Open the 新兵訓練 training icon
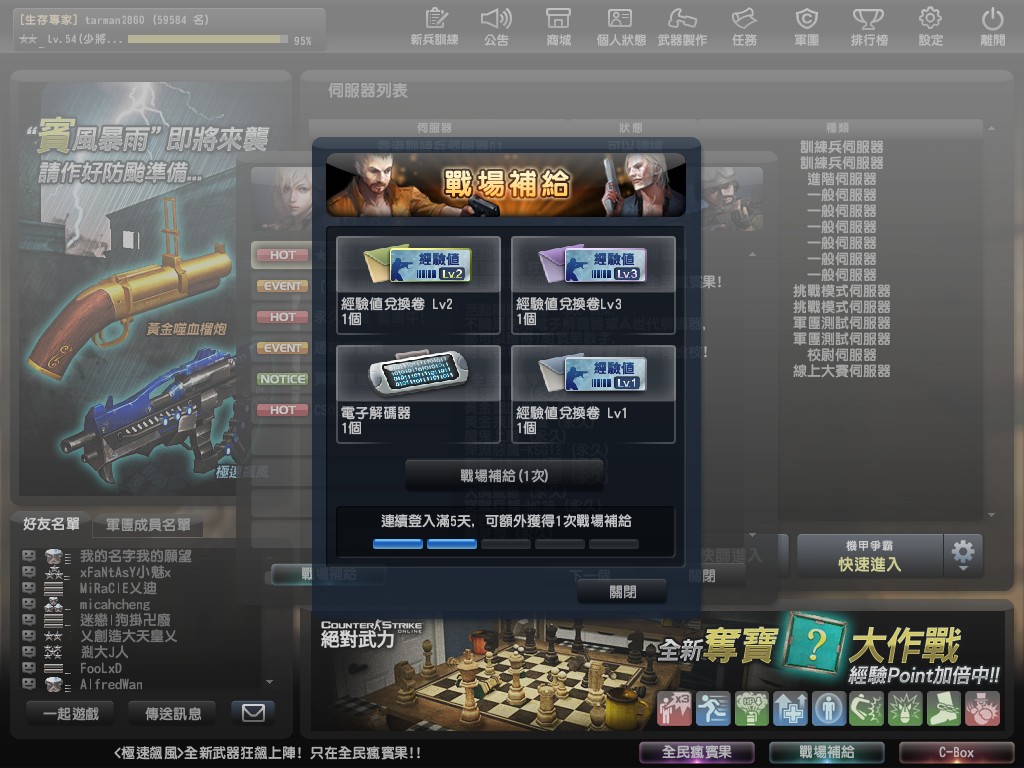The width and height of the screenshot is (1024, 768). click(434, 26)
